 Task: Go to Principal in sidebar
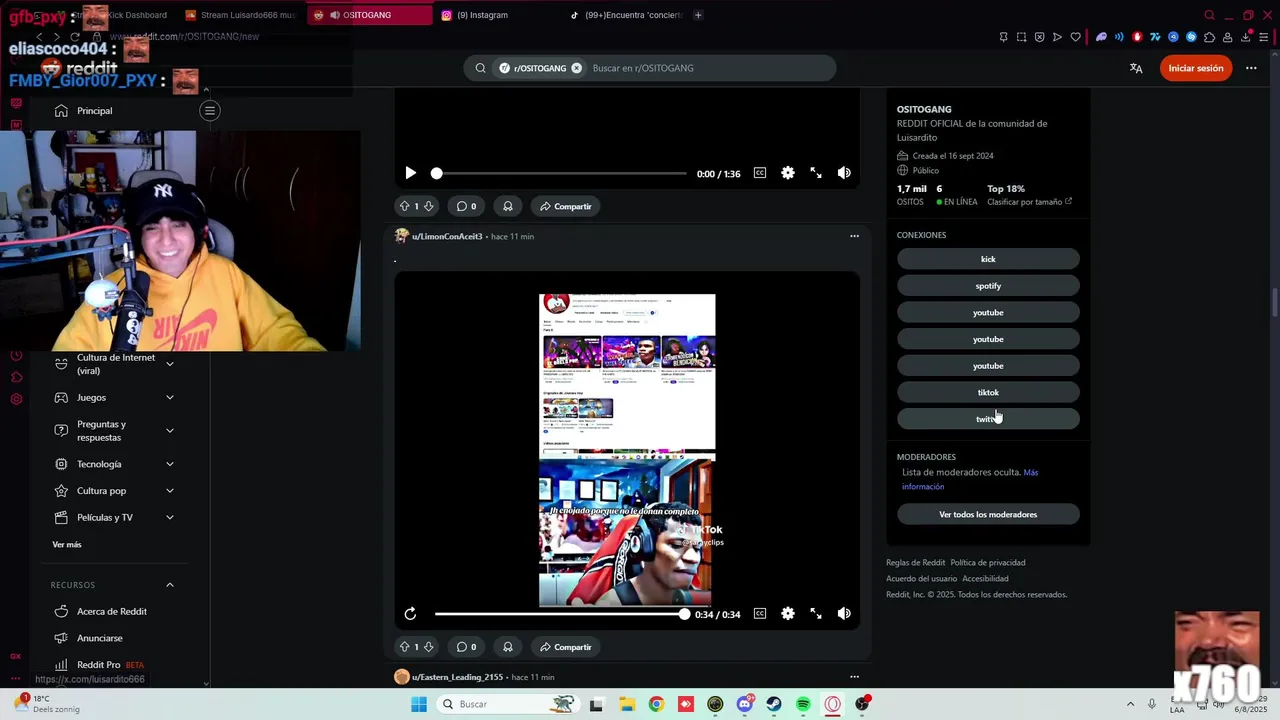pos(95,111)
